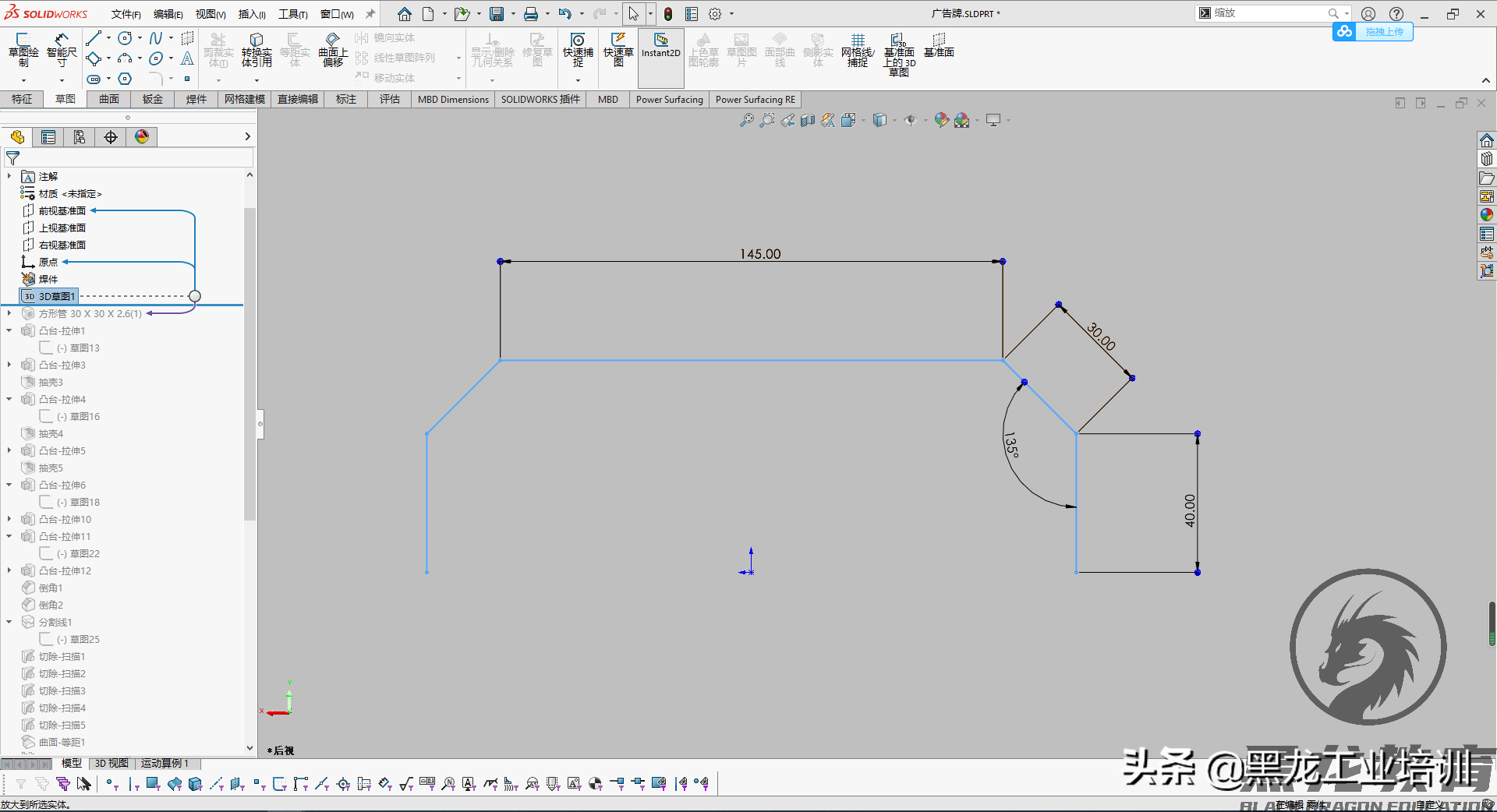Collapse the 凸台-拉伸1 feature
This screenshot has height=812, width=1497.
coord(10,330)
